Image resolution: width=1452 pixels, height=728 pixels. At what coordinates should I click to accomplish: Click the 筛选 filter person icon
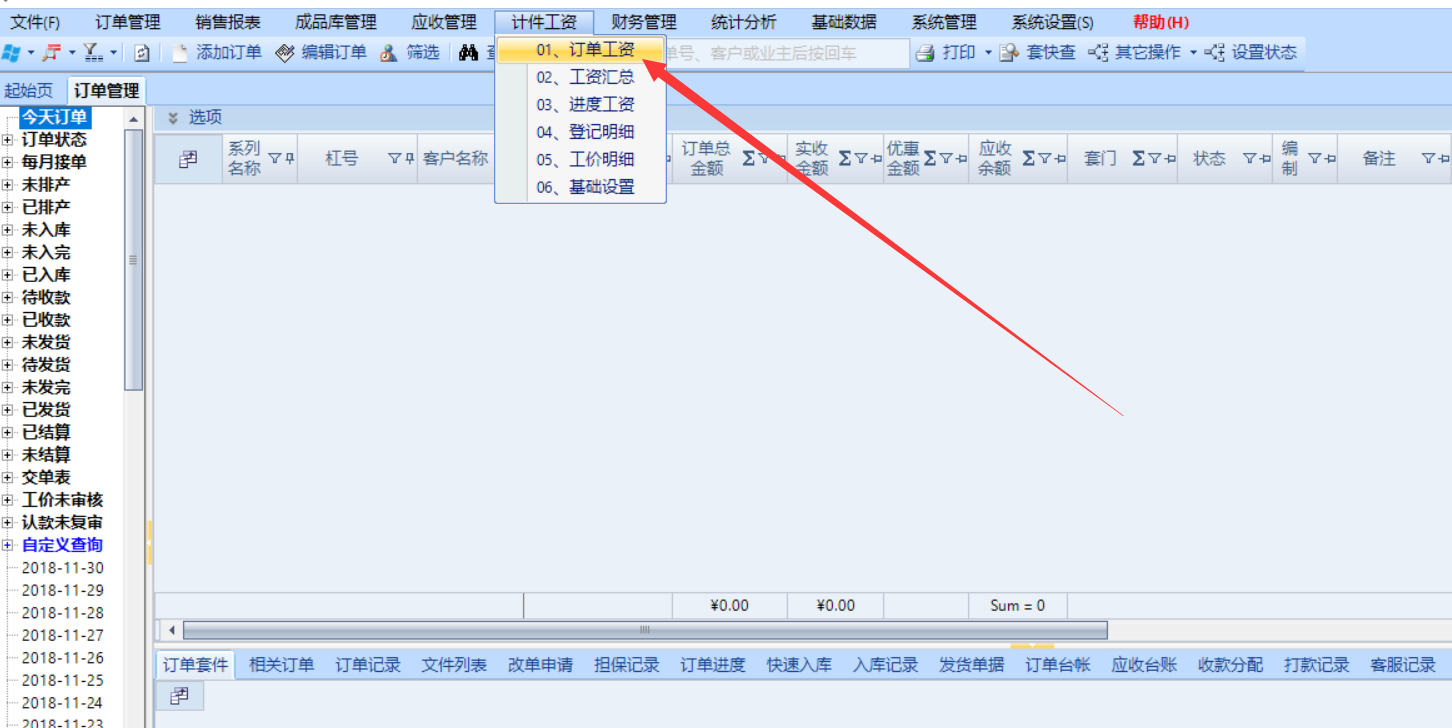pos(389,53)
